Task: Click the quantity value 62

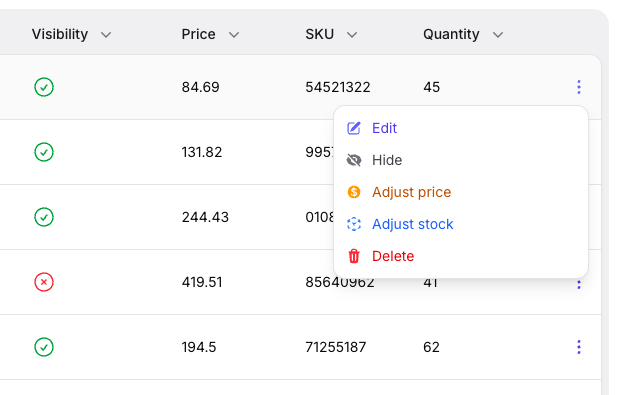Action: tap(431, 347)
